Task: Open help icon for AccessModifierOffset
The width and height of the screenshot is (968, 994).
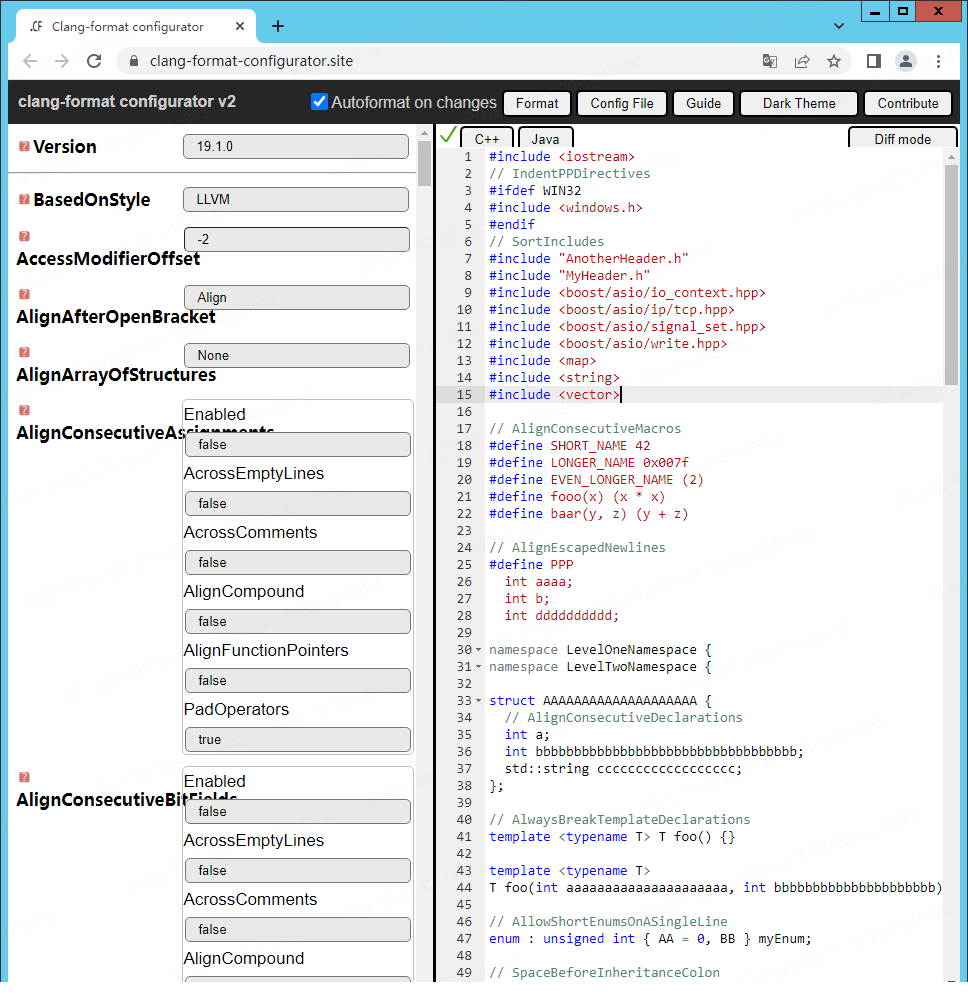Action: [24, 236]
